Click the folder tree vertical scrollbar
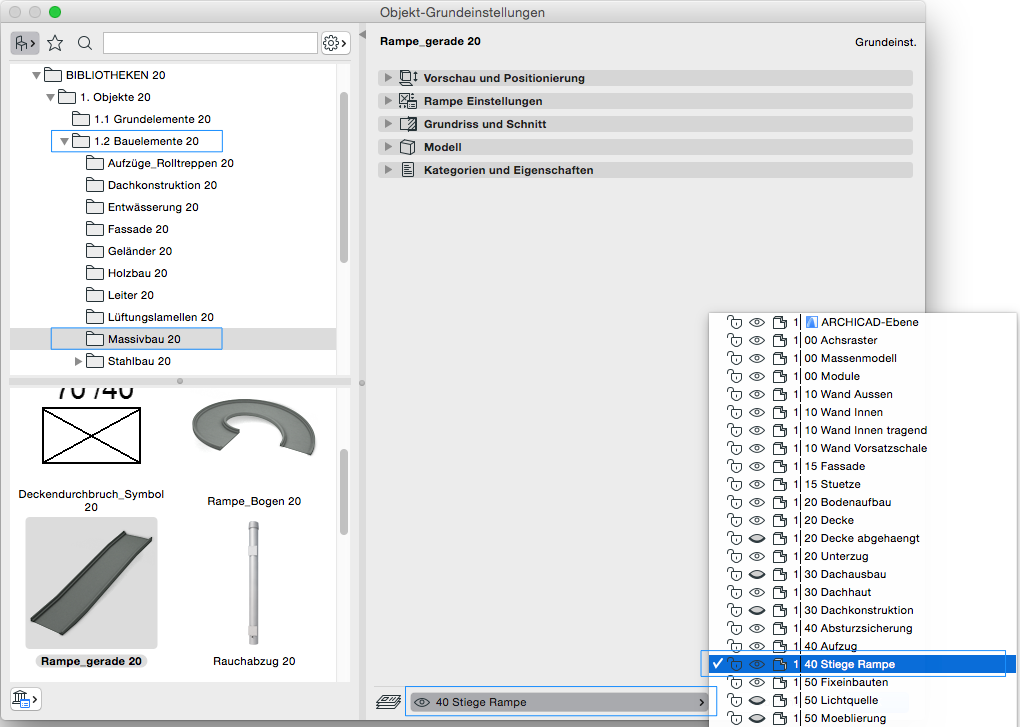 [x=344, y=180]
